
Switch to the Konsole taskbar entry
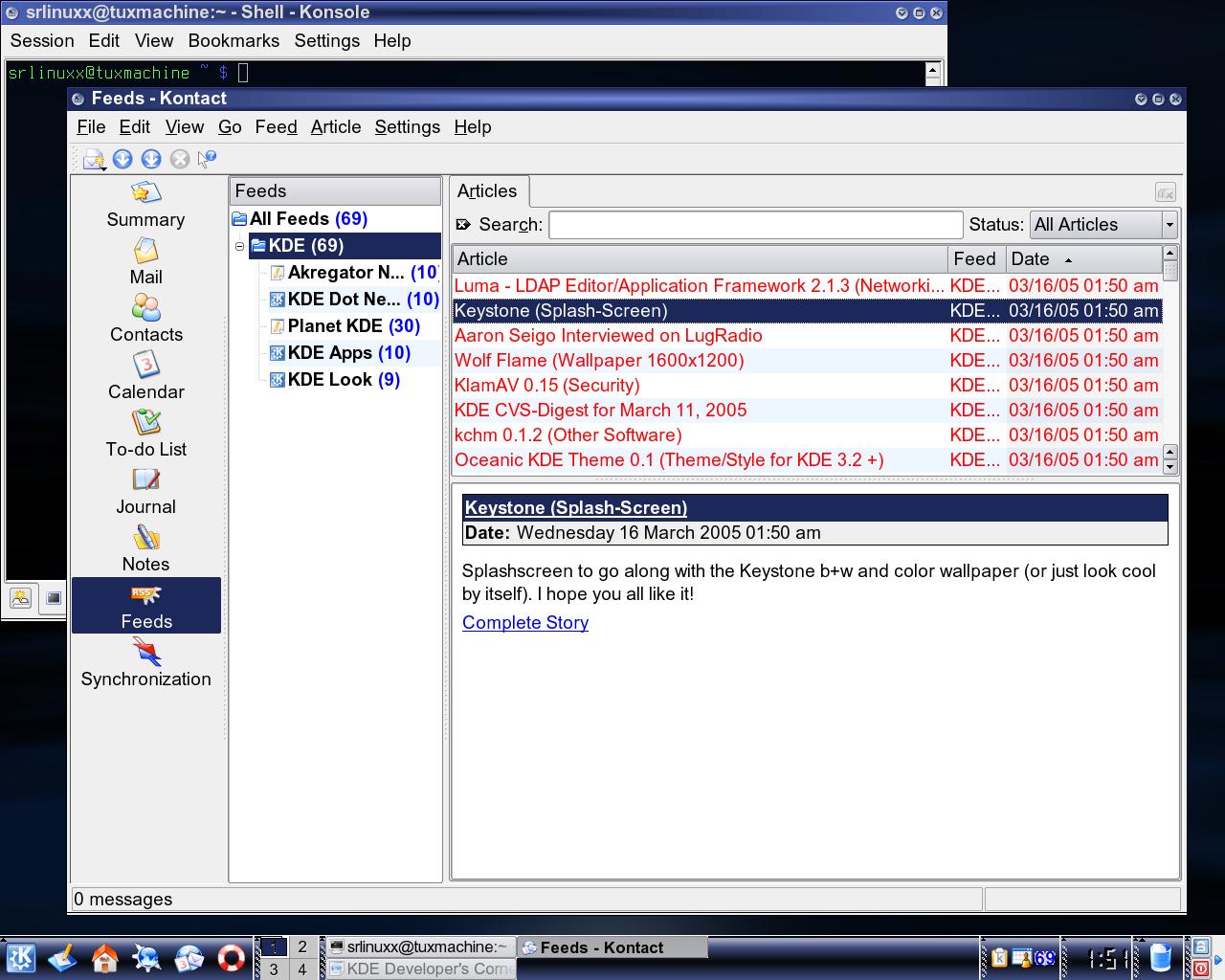[420, 947]
